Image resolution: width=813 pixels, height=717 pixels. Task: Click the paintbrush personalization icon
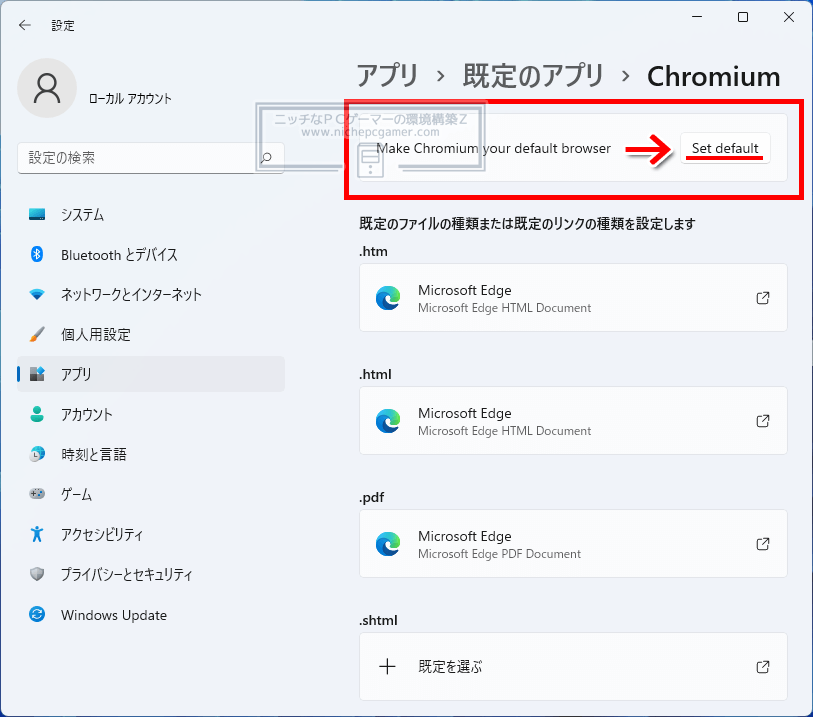37,334
